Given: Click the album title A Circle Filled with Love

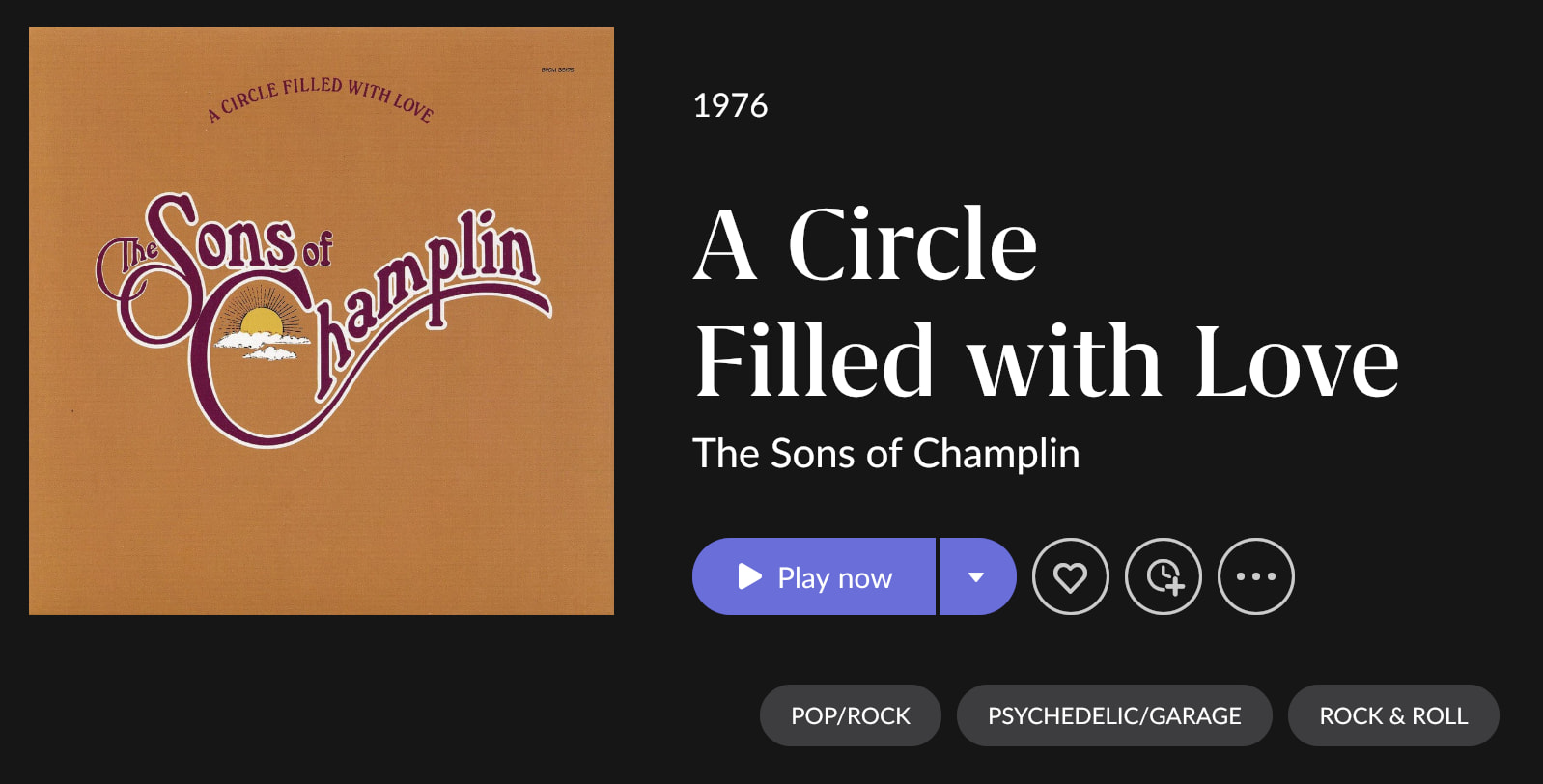Looking at the screenshot, I should 1046,302.
